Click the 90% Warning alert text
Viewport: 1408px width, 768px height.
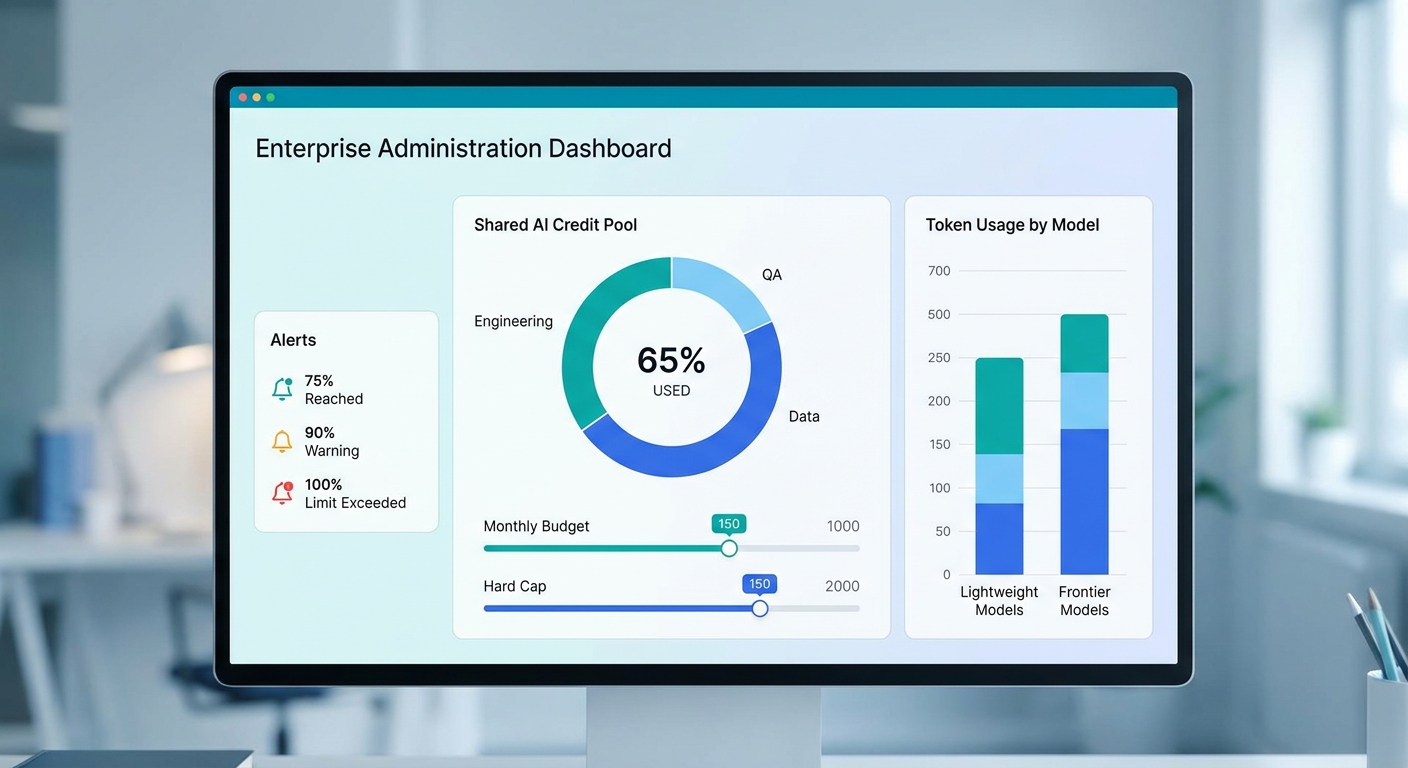tap(332, 442)
